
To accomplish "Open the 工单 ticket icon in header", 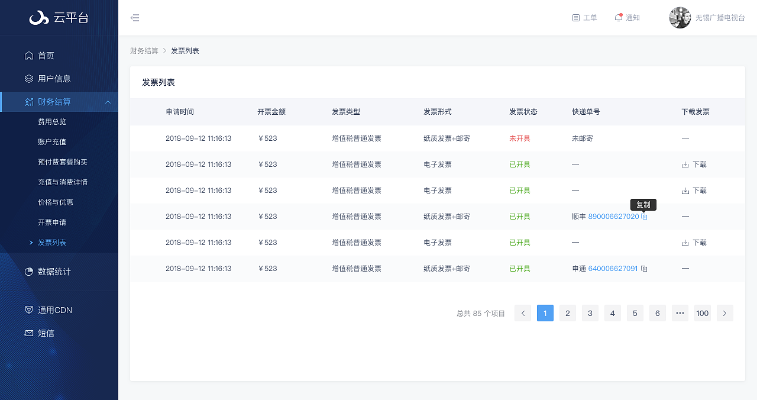I will pyautogui.click(x=576, y=18).
